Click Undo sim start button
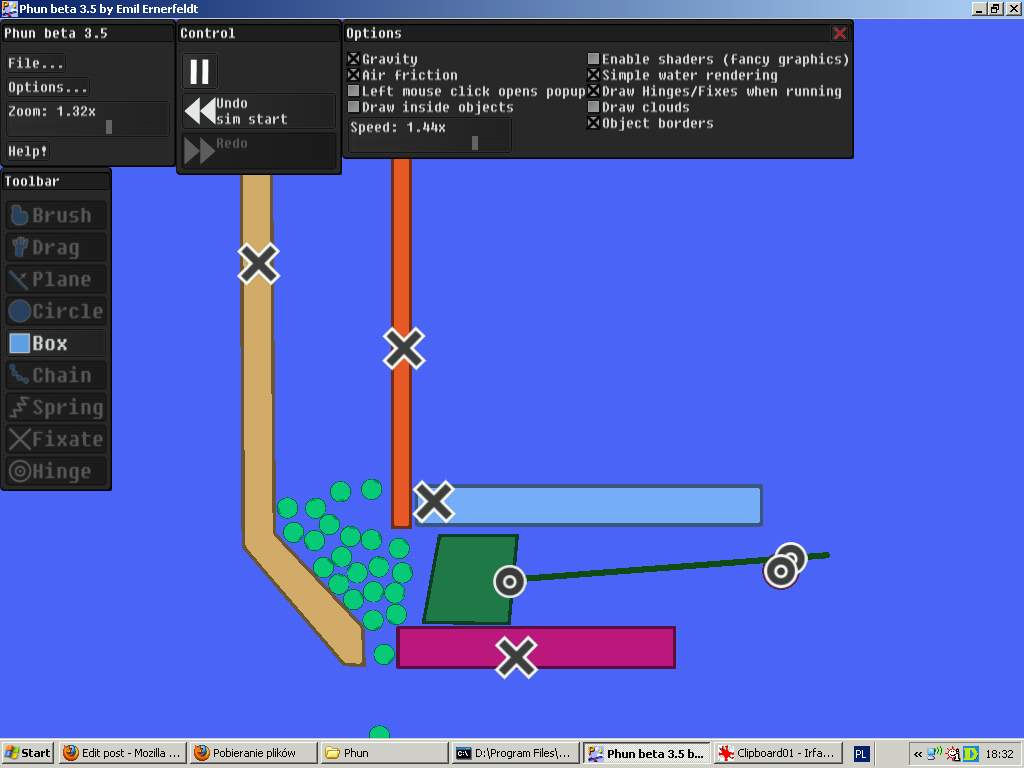Image resolution: width=1024 pixels, height=768 pixels. 258,111
